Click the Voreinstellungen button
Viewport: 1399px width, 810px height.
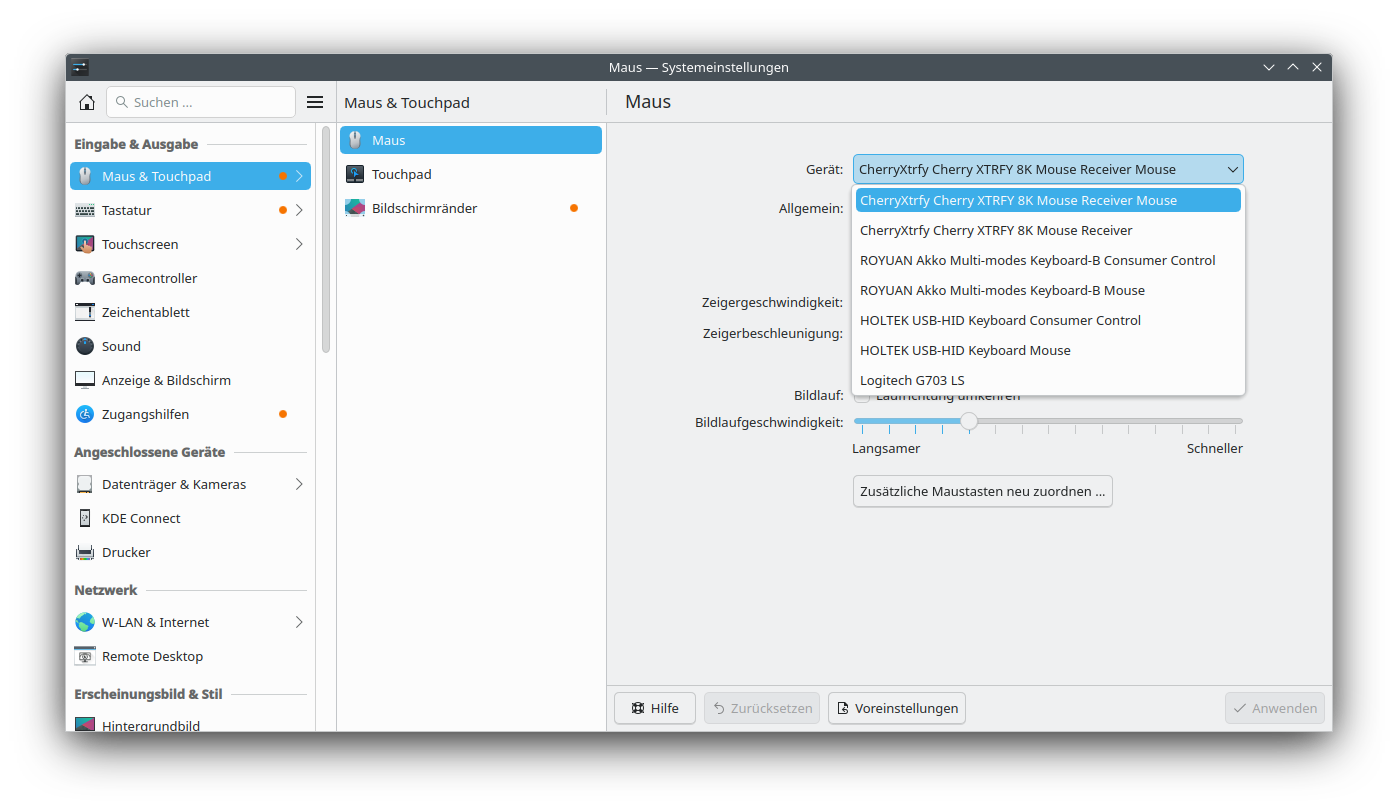pos(897,708)
